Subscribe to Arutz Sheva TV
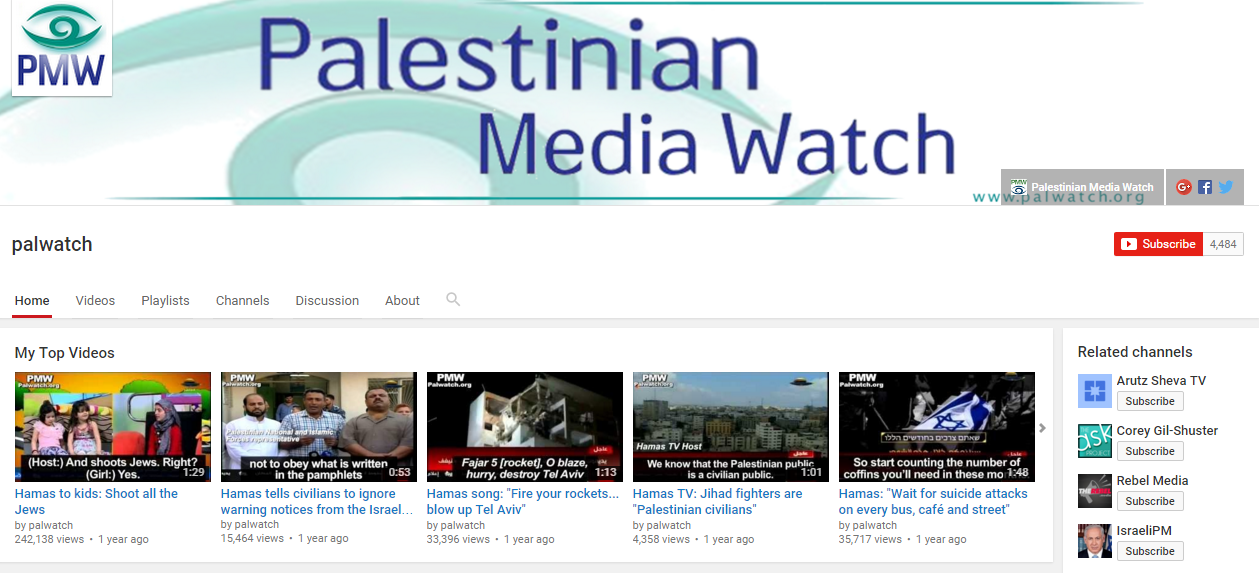The image size is (1259, 573). click(x=1150, y=401)
